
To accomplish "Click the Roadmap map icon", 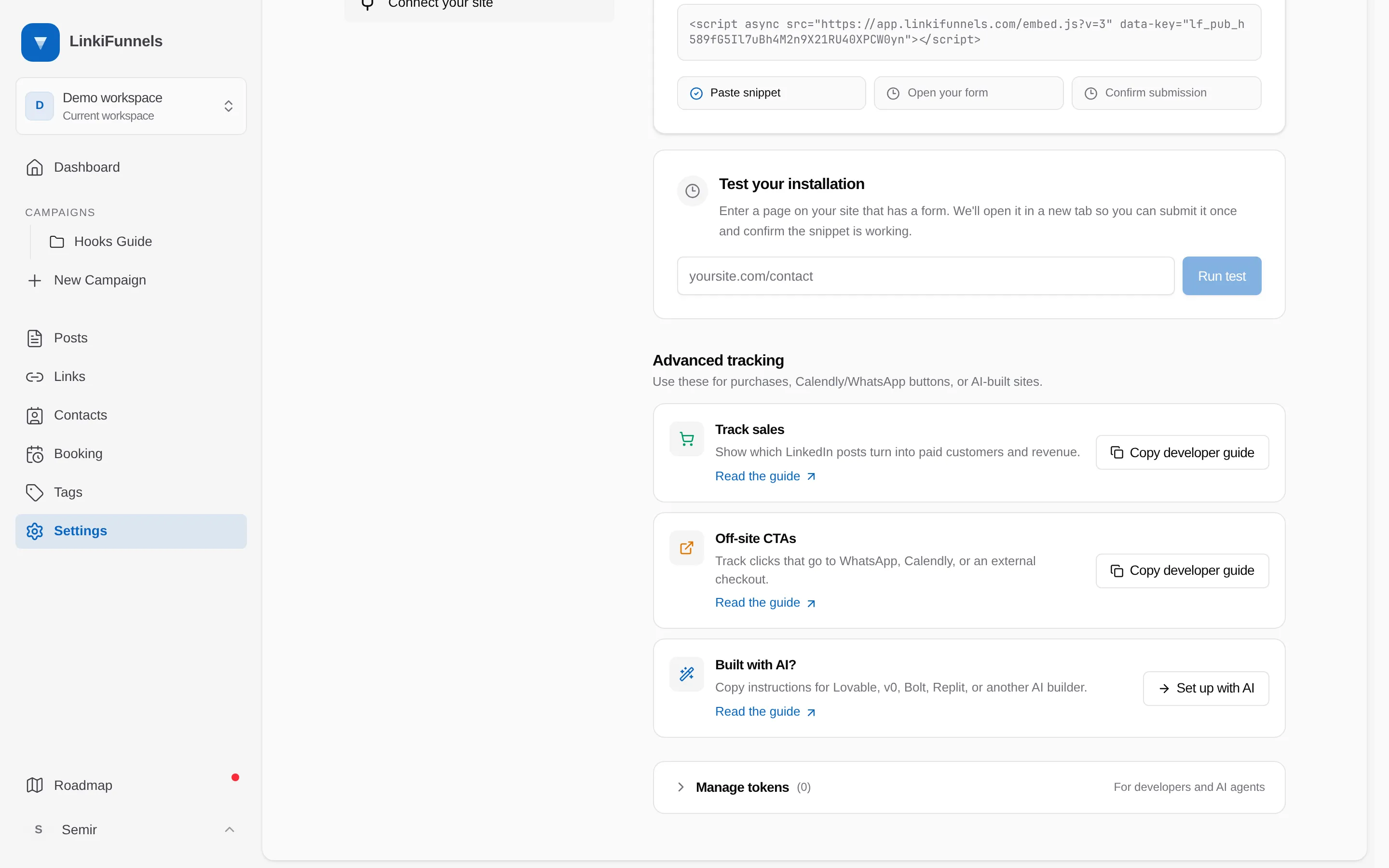I will tap(34, 786).
